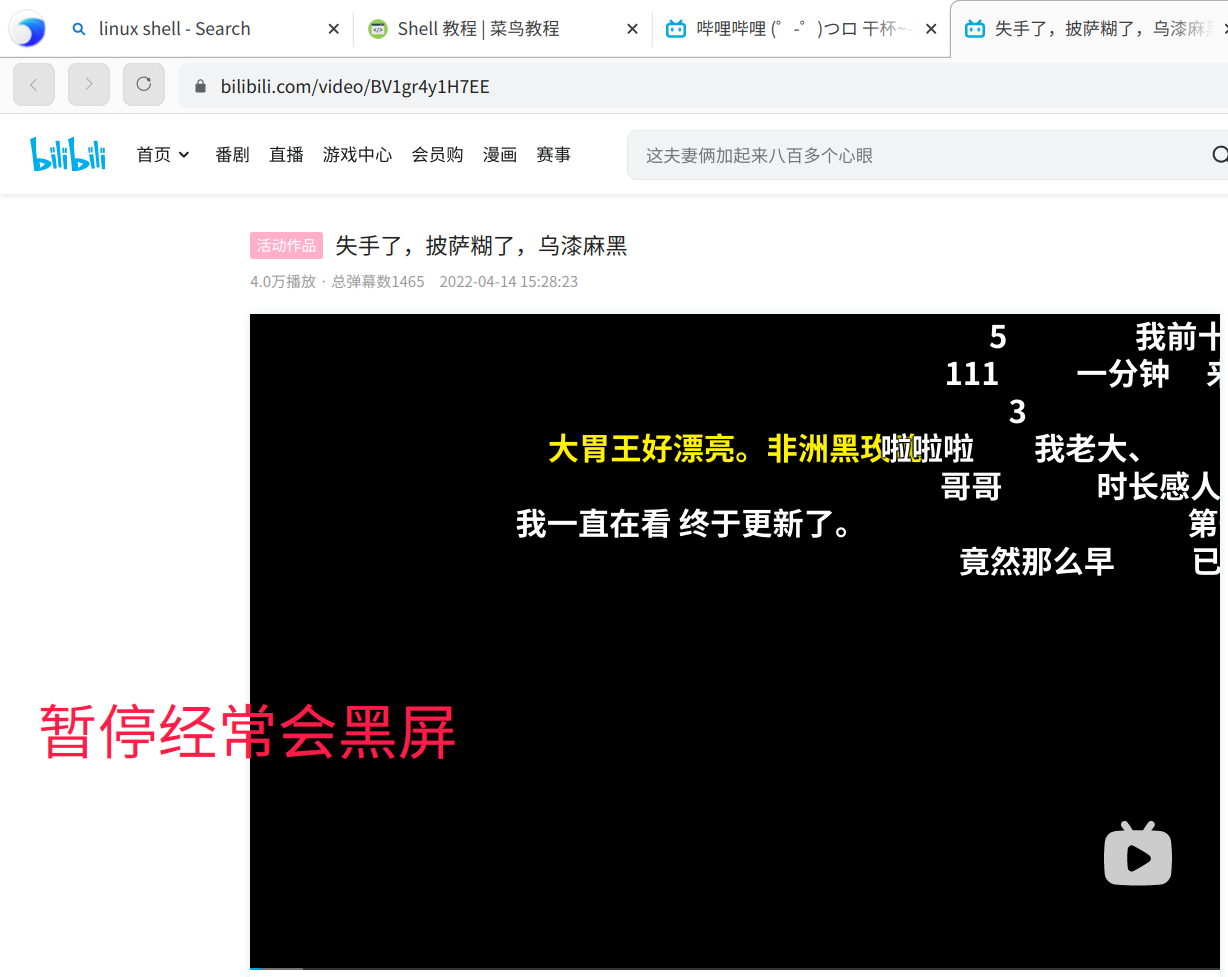This screenshot has height=977, width=1228.
Task: Click the 活动作品 badge
Action: [286, 245]
